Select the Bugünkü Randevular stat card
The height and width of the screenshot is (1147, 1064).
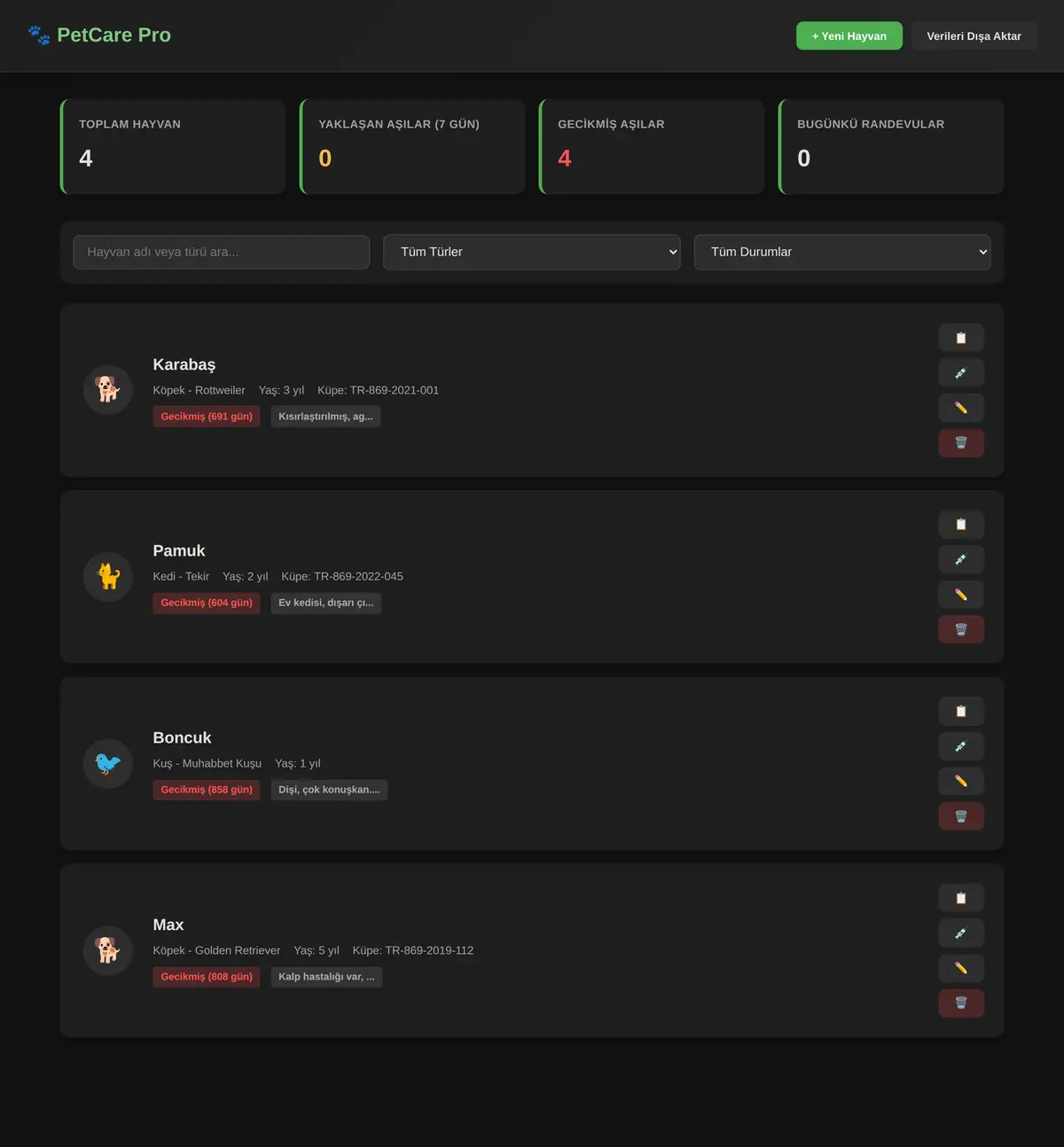click(891, 146)
